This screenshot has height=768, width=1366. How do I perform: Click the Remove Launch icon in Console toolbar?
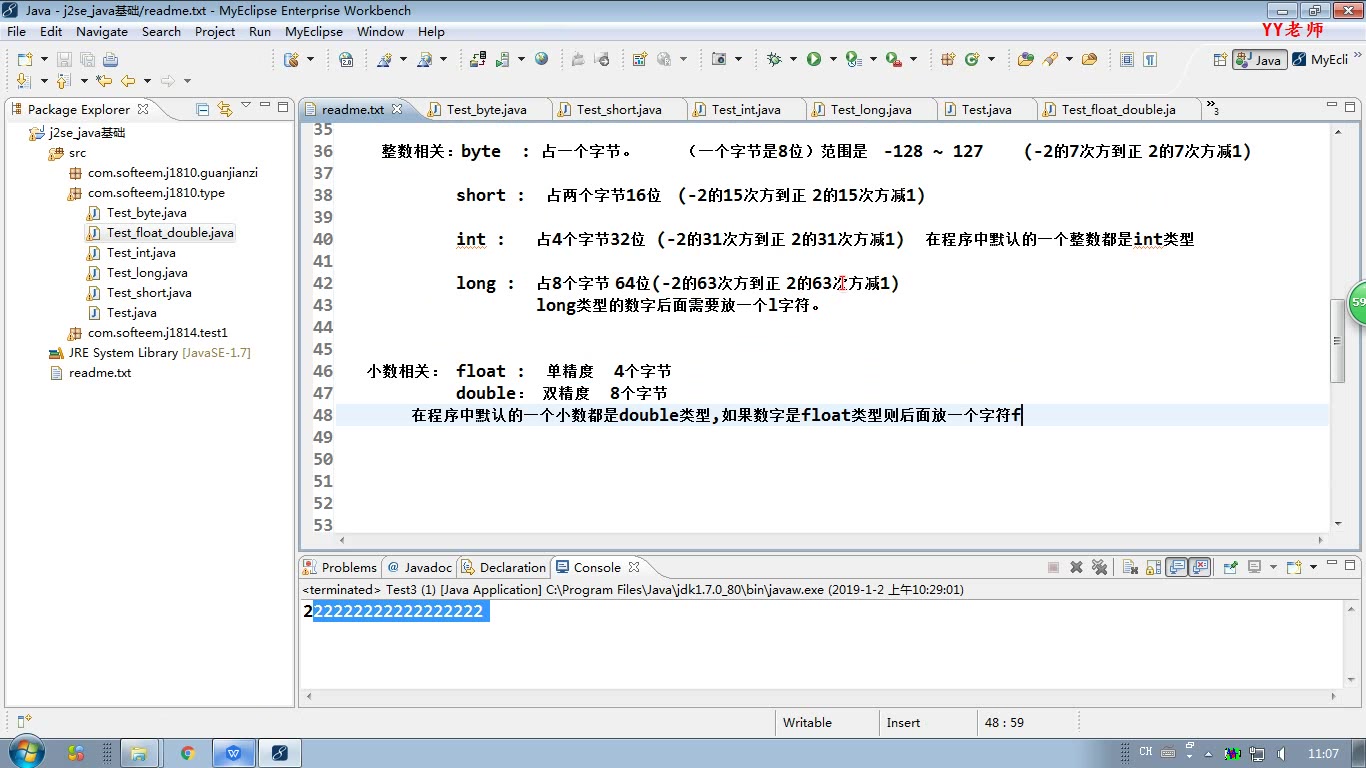point(1076,567)
